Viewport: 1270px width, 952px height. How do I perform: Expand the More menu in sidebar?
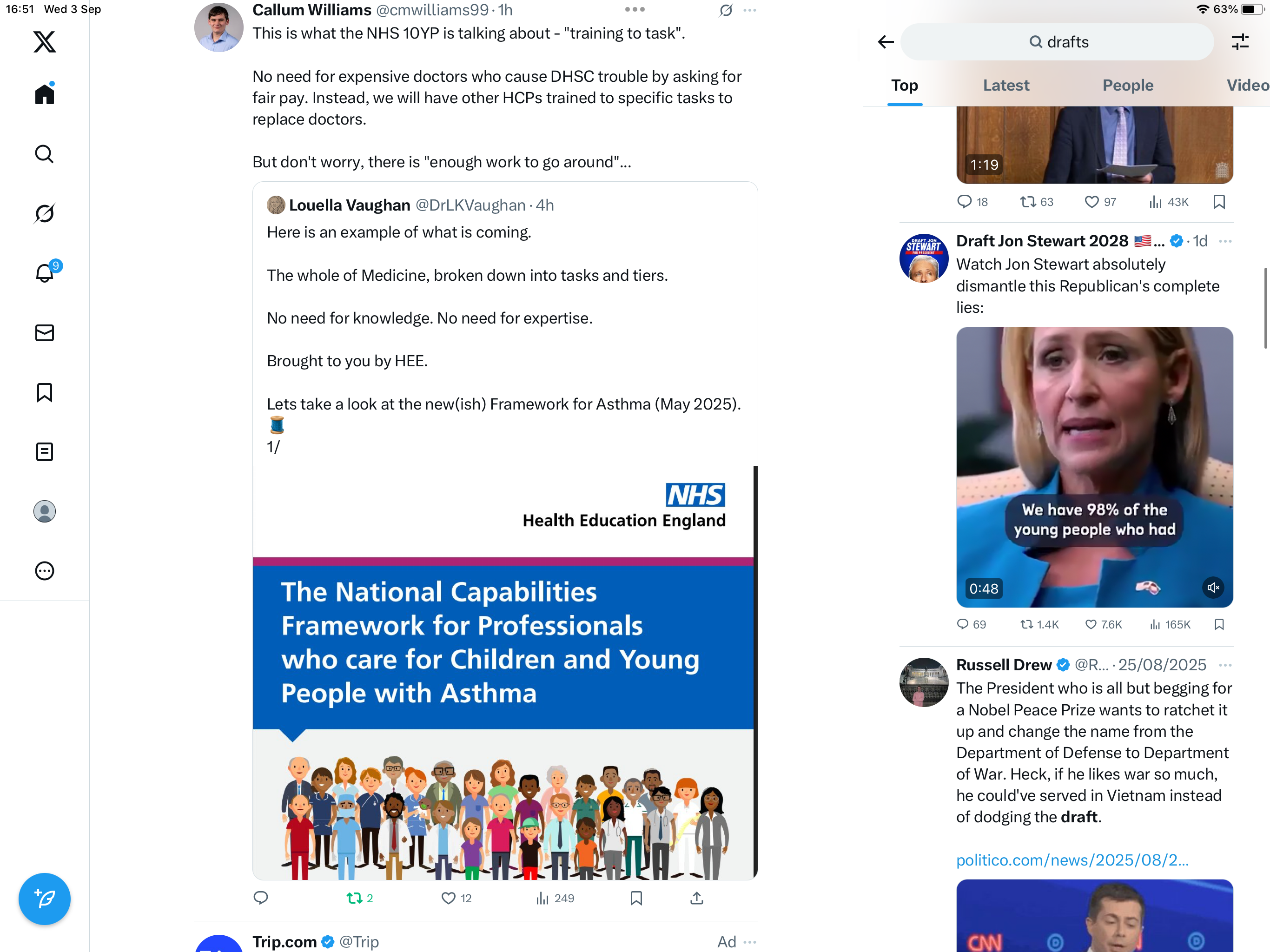pos(44,571)
